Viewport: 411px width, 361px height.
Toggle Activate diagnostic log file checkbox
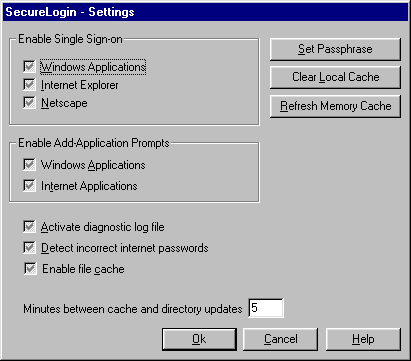click(x=29, y=227)
